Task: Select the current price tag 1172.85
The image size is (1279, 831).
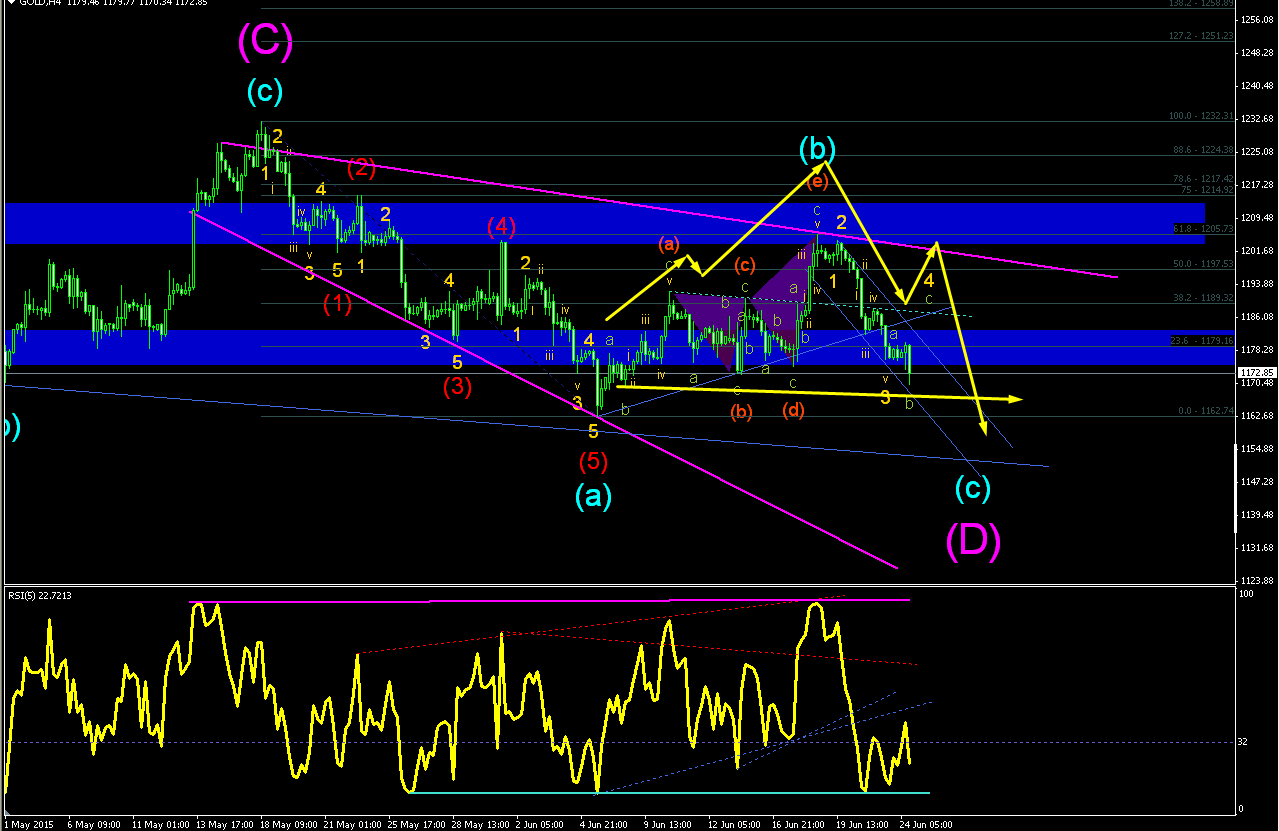Action: pyautogui.click(x=1257, y=373)
